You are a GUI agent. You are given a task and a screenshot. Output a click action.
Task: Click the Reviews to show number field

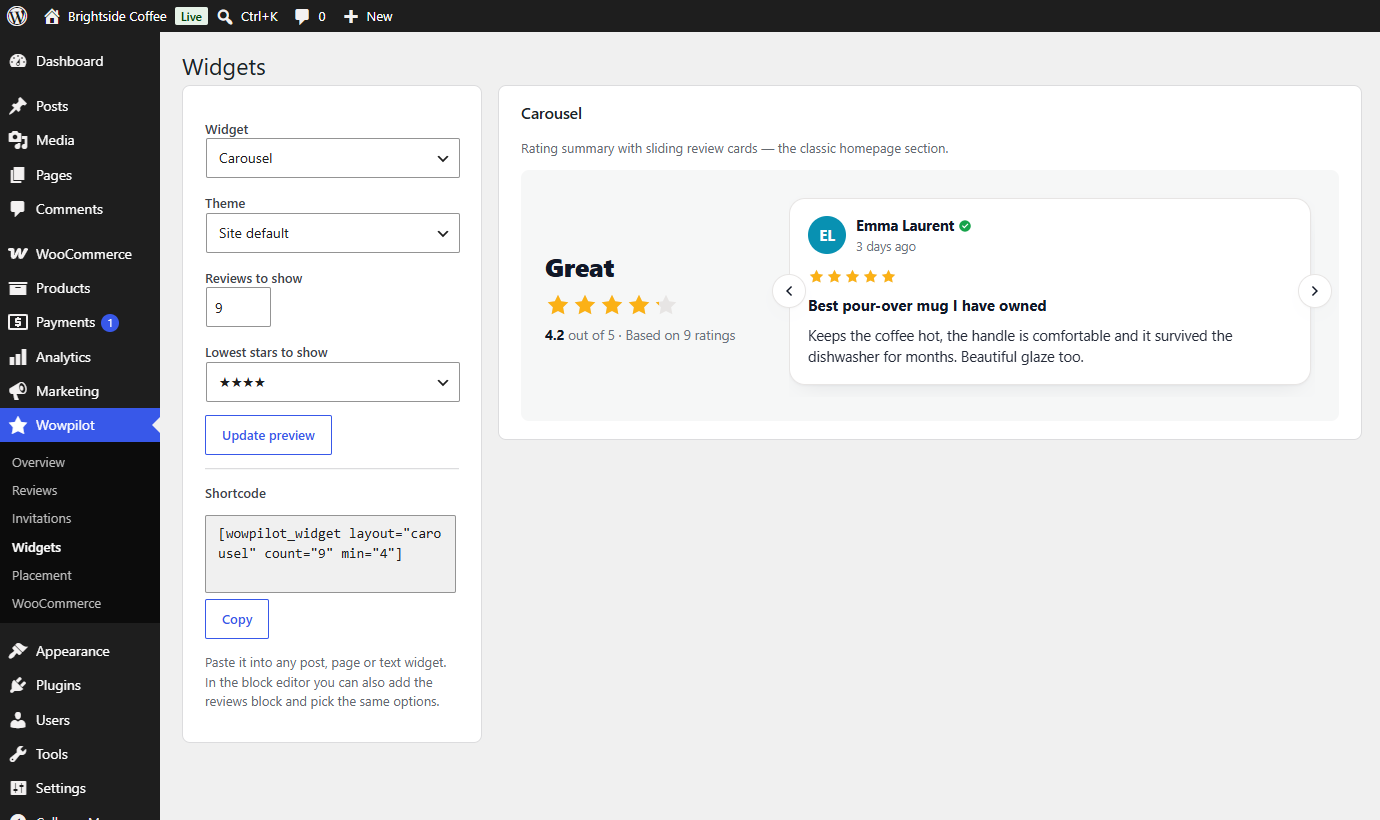point(238,307)
